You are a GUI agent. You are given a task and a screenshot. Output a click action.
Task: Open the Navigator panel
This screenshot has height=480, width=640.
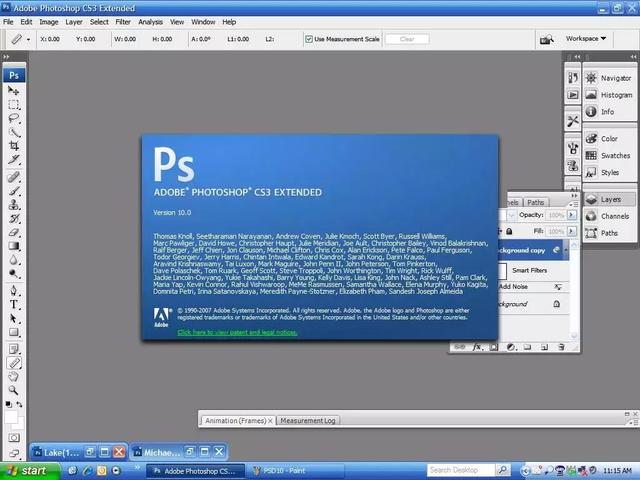click(615, 78)
